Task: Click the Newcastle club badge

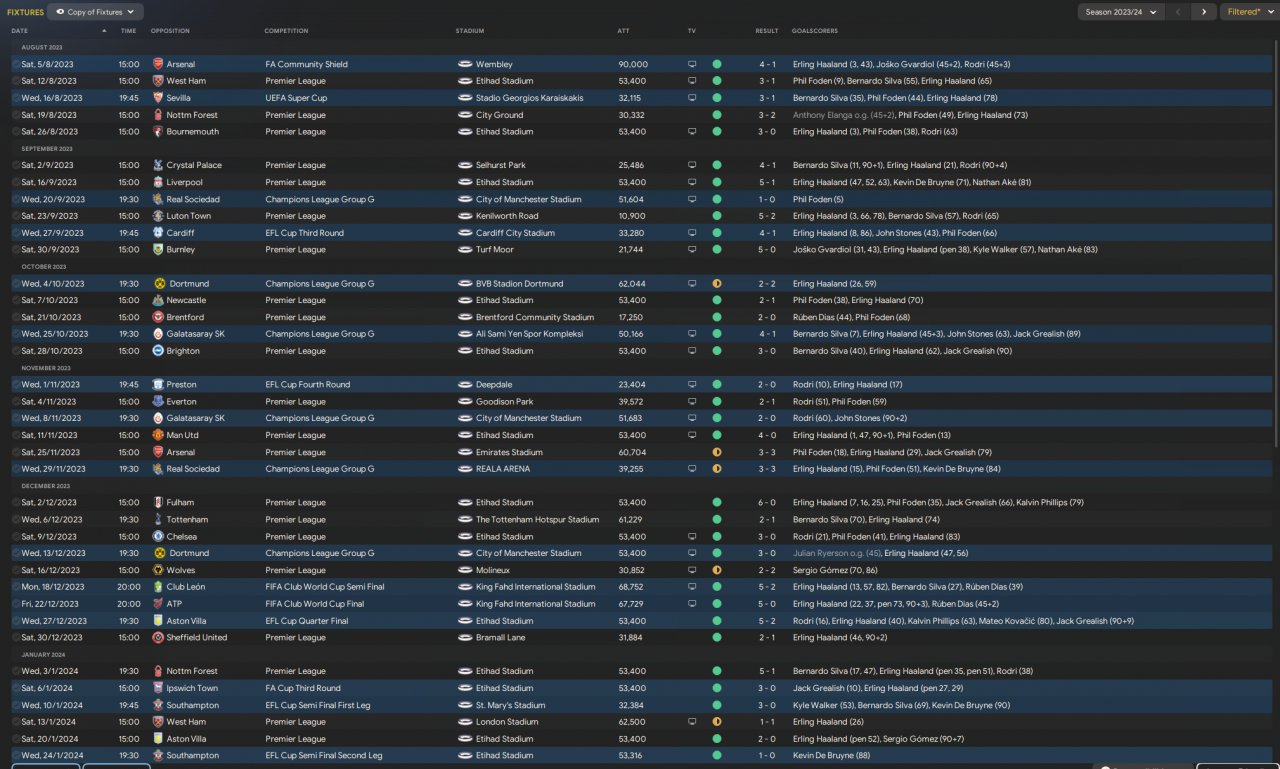Action: [158, 300]
